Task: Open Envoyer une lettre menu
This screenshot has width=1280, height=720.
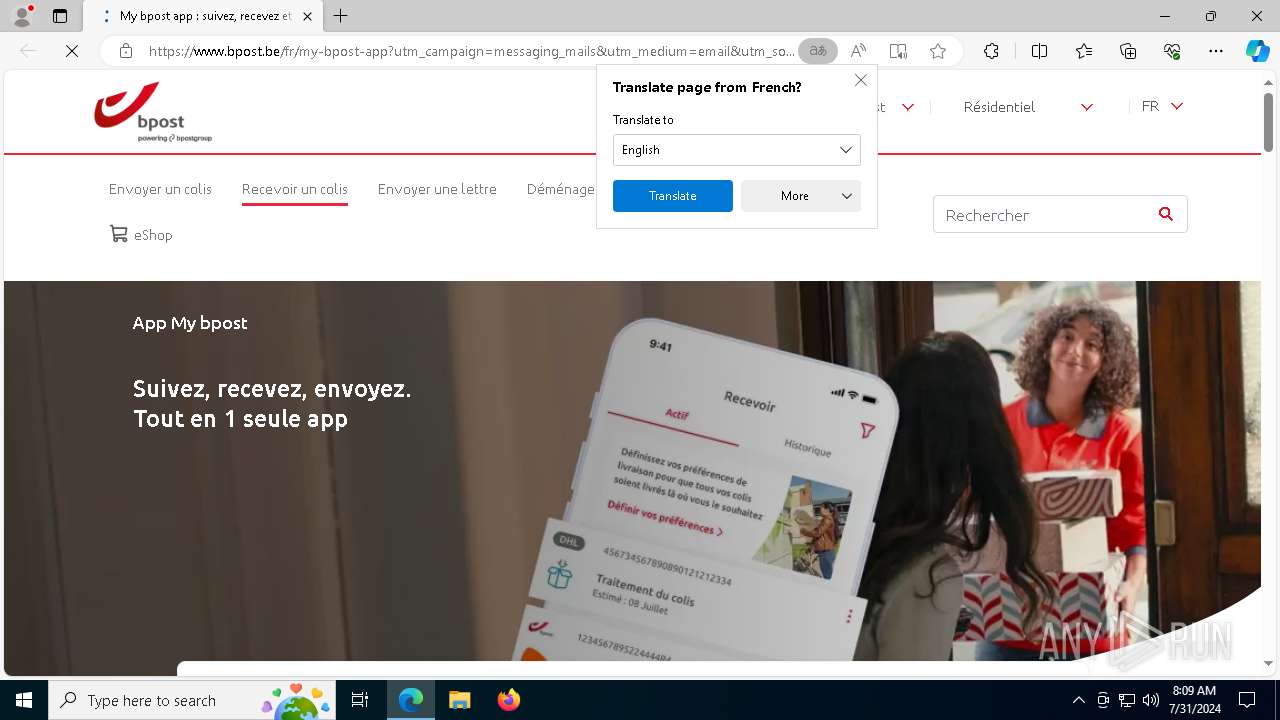Action: pyautogui.click(x=437, y=189)
